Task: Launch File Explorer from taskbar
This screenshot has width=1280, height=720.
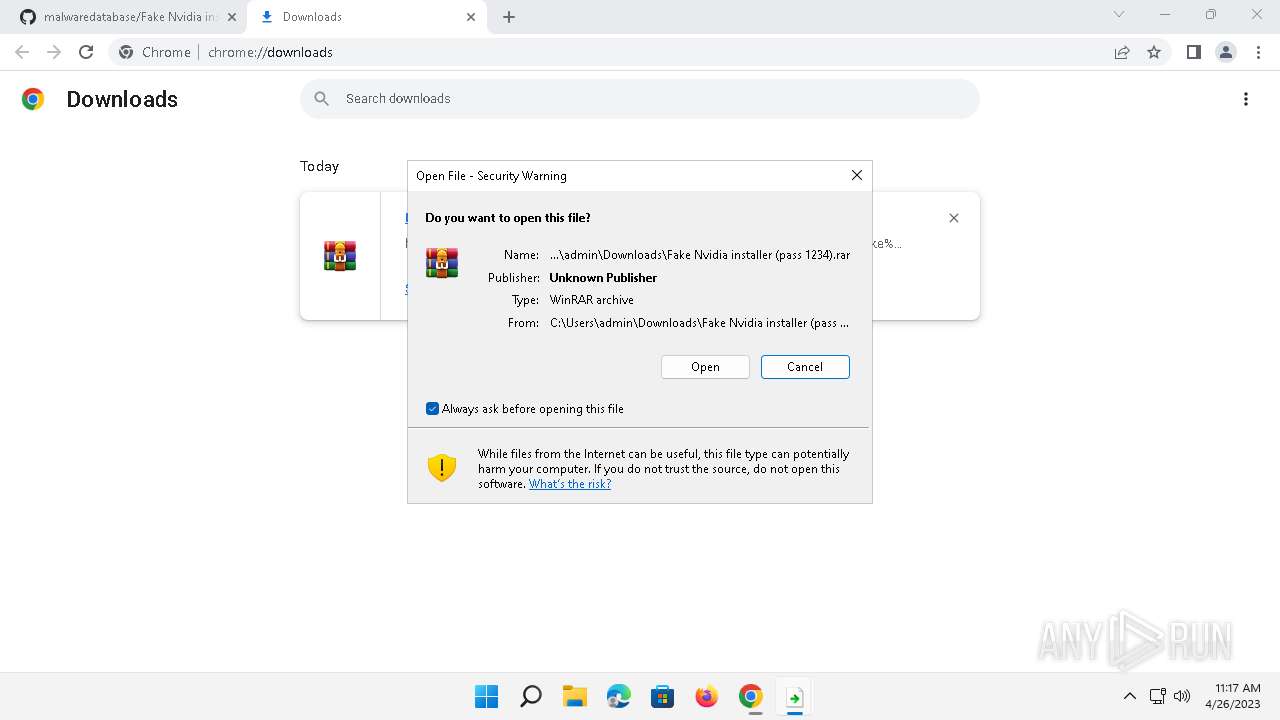Action: 575,696
